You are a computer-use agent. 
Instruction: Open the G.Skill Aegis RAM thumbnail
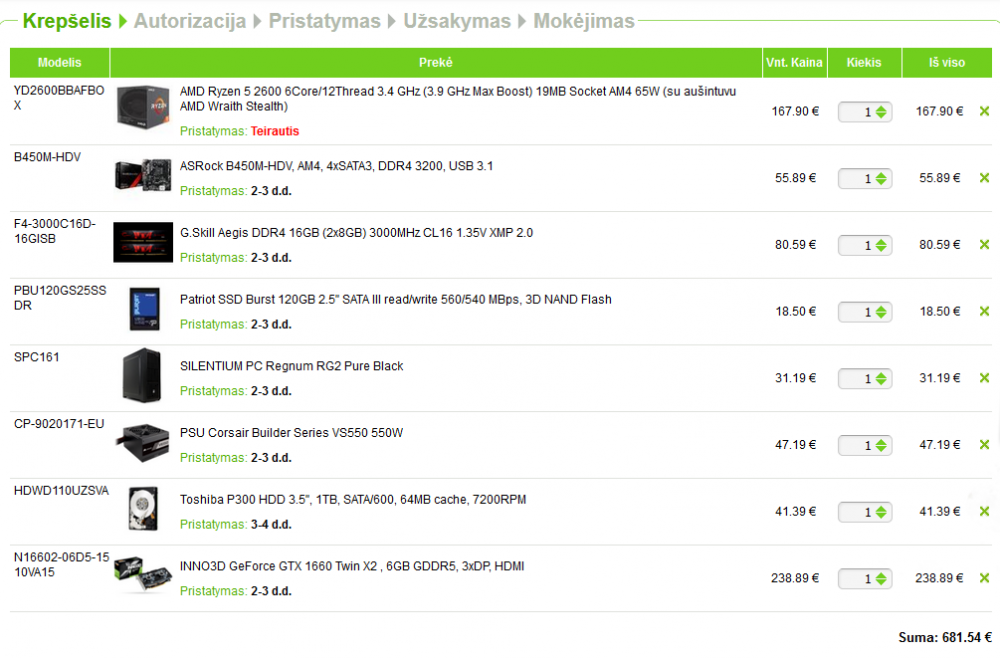143,242
